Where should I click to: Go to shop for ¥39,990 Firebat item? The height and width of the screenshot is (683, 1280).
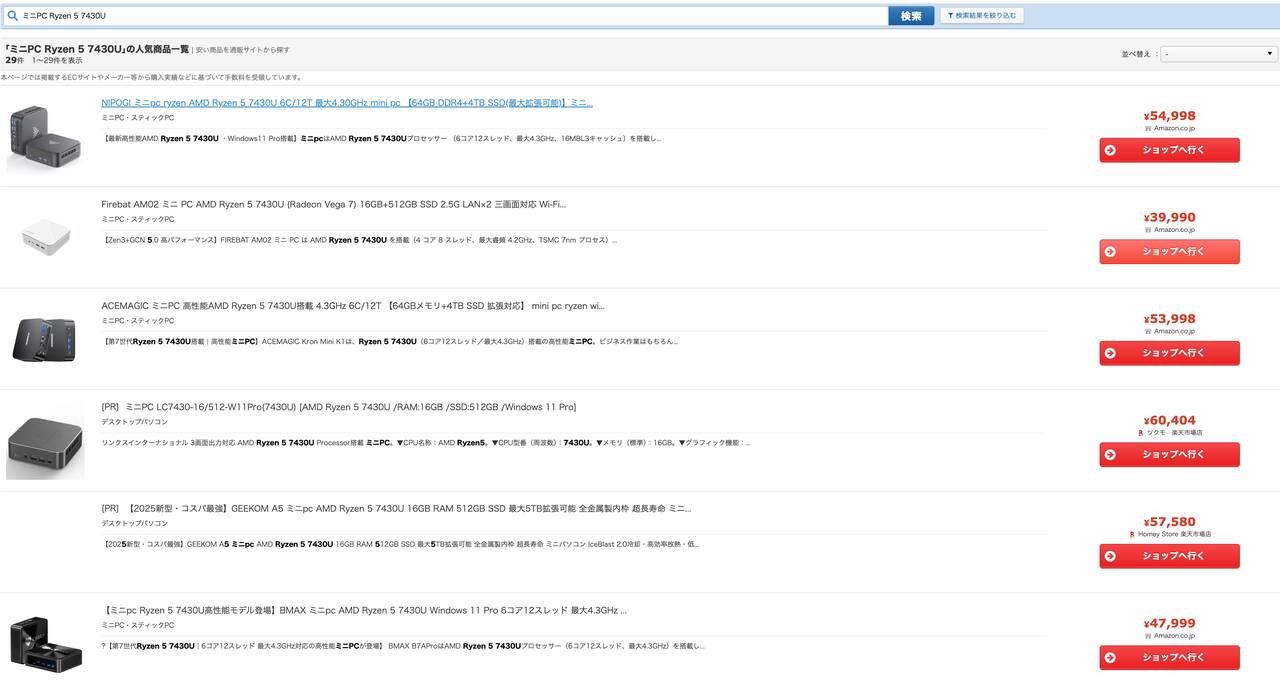coord(1169,251)
